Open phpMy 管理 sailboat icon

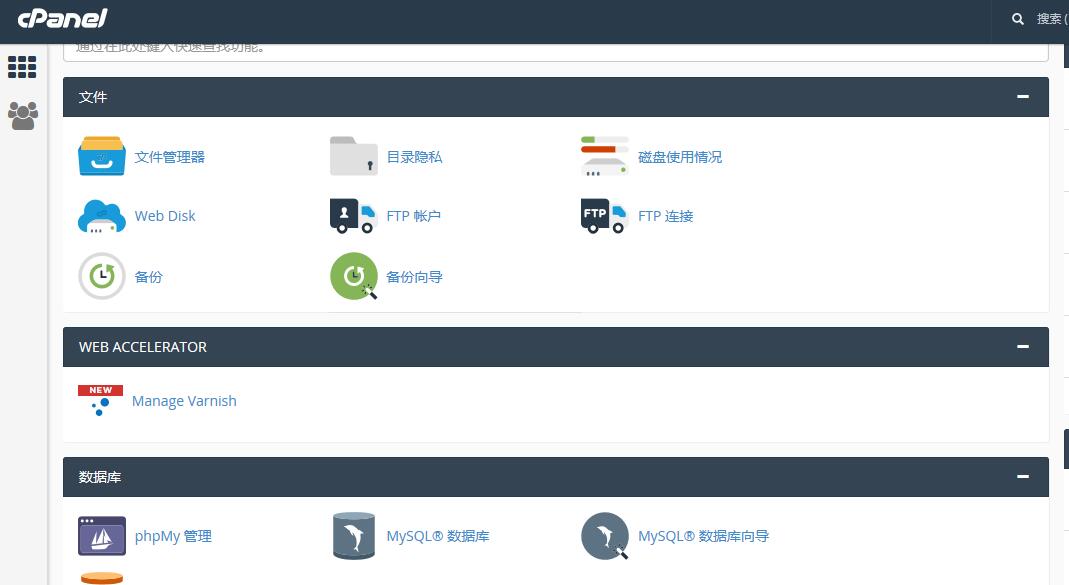(x=101, y=536)
